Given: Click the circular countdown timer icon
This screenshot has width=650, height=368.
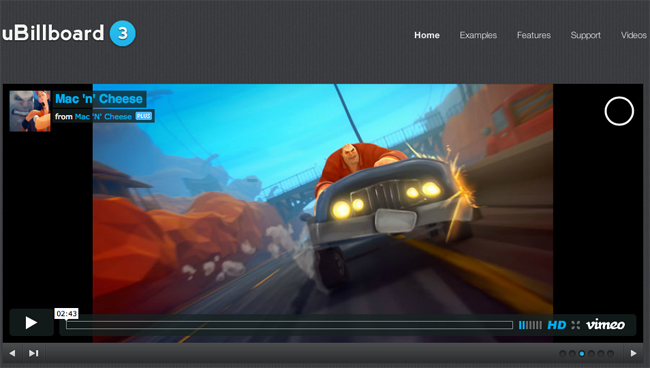Looking at the screenshot, I should coord(619,111).
